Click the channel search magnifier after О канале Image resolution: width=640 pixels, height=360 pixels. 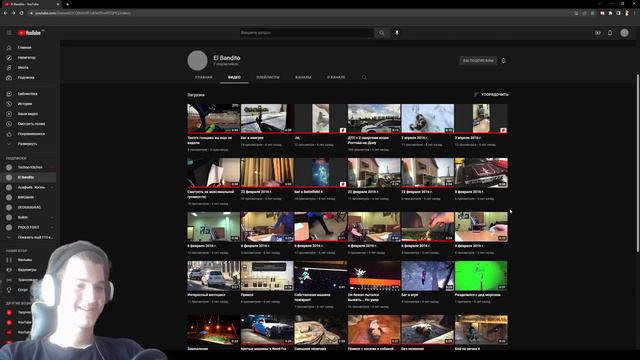click(x=364, y=77)
